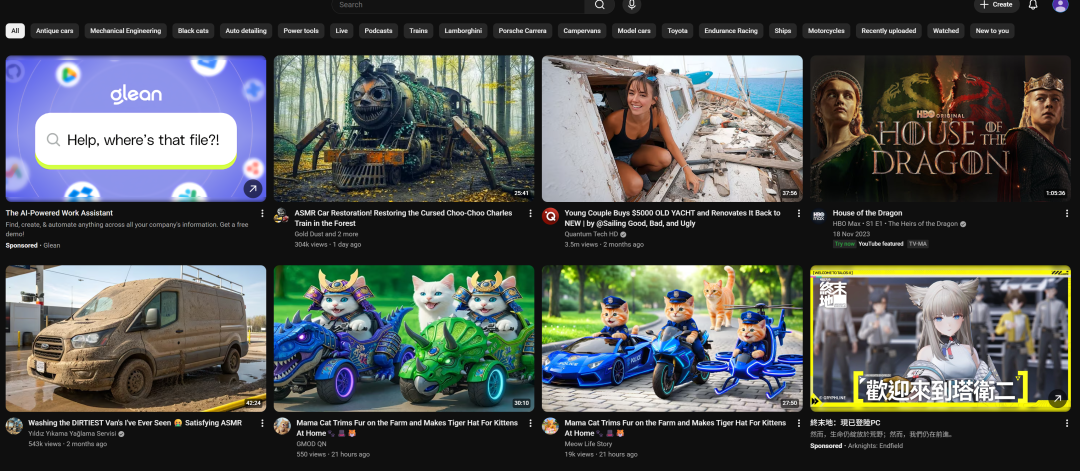Viewport: 1080px width, 471px height.
Task: Open the notifications bell
Action: pyautogui.click(x=1033, y=5)
